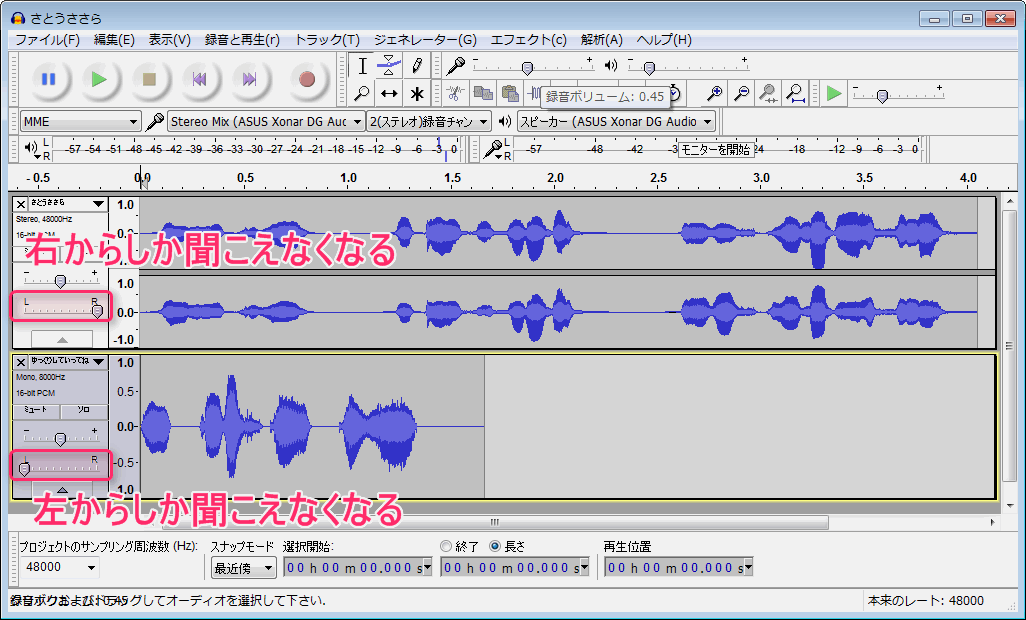Open the スピーカー playback device dropdown
The width and height of the screenshot is (1026, 620).
tap(616, 122)
